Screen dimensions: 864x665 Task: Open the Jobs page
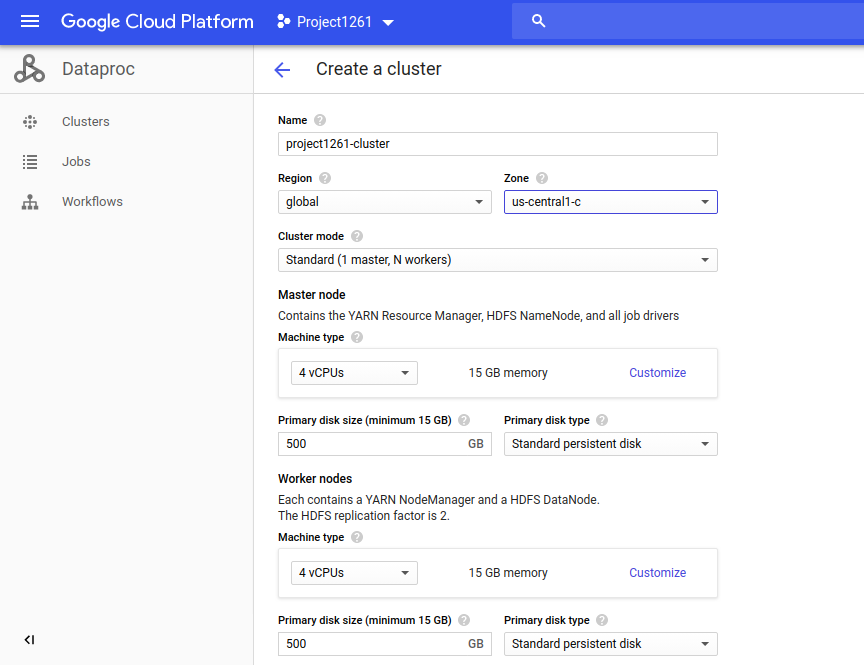click(x=76, y=162)
